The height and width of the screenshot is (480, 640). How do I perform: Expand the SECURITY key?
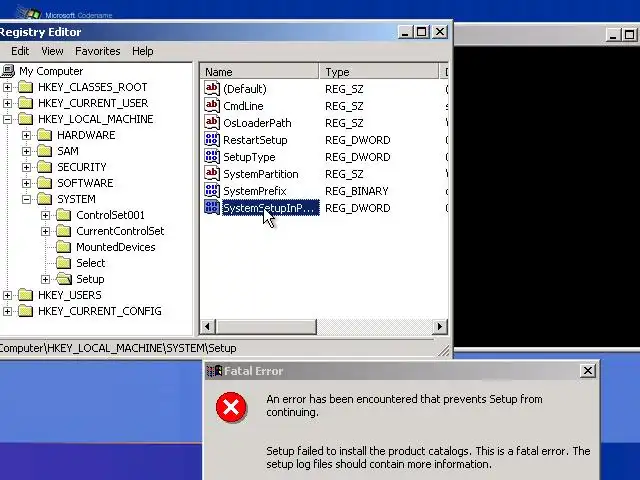point(27,167)
